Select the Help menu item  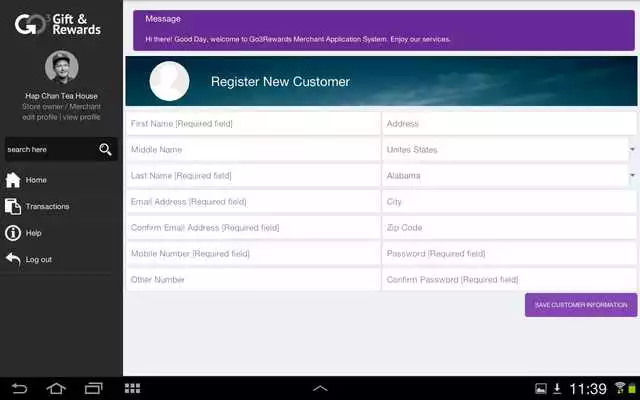34,233
